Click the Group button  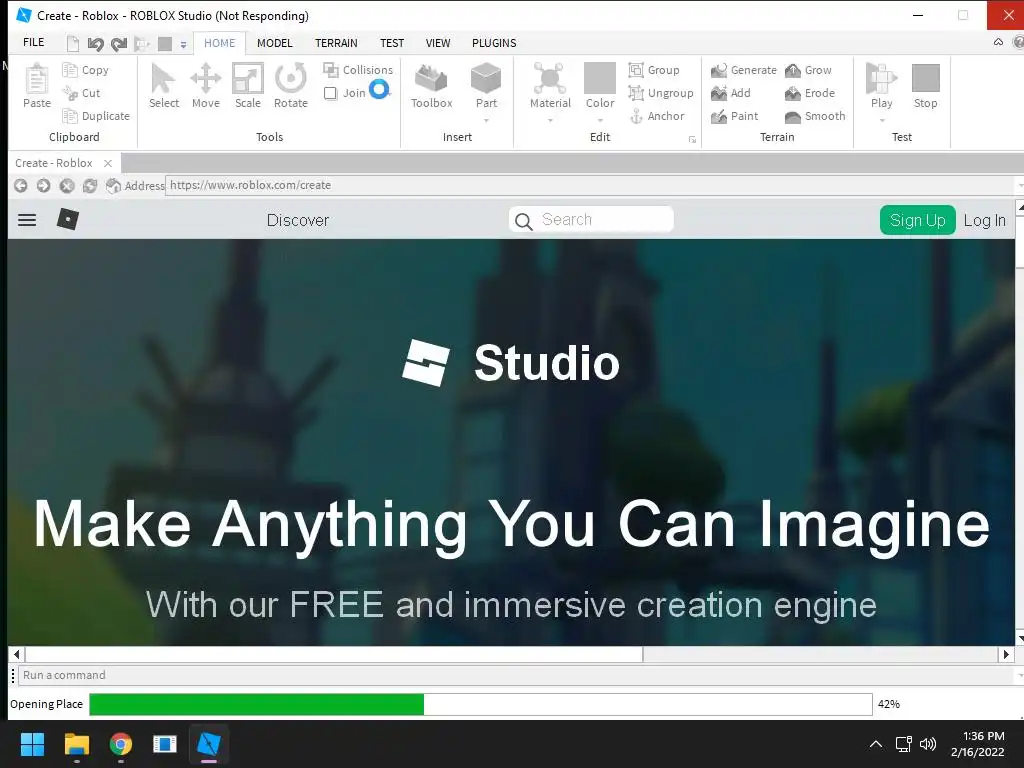coord(654,70)
